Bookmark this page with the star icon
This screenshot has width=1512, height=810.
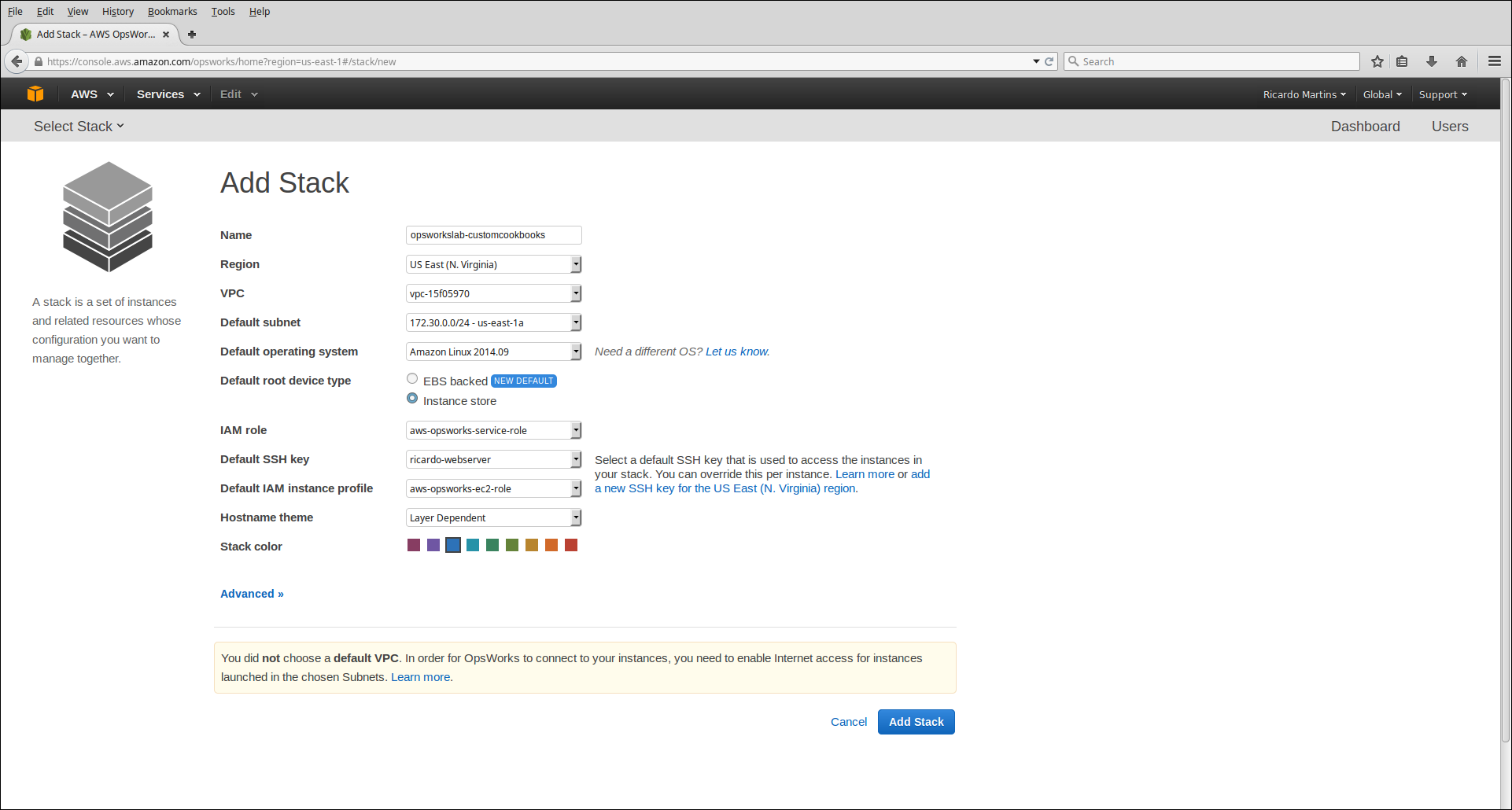(x=1377, y=61)
